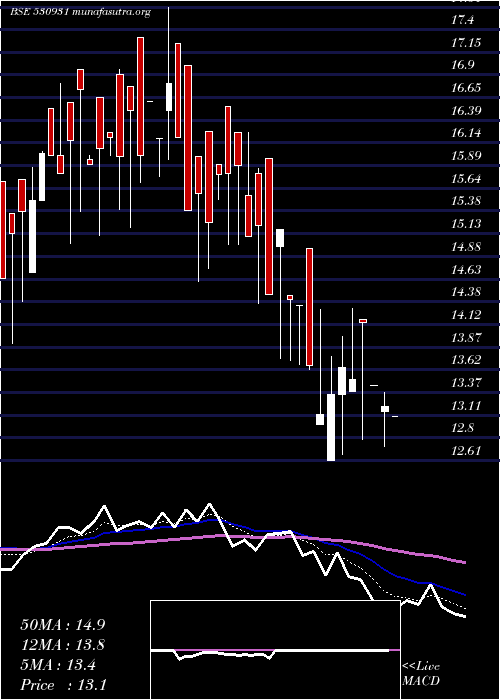
Task: Click the 14.12 price axis label
Action: click(x=466, y=315)
